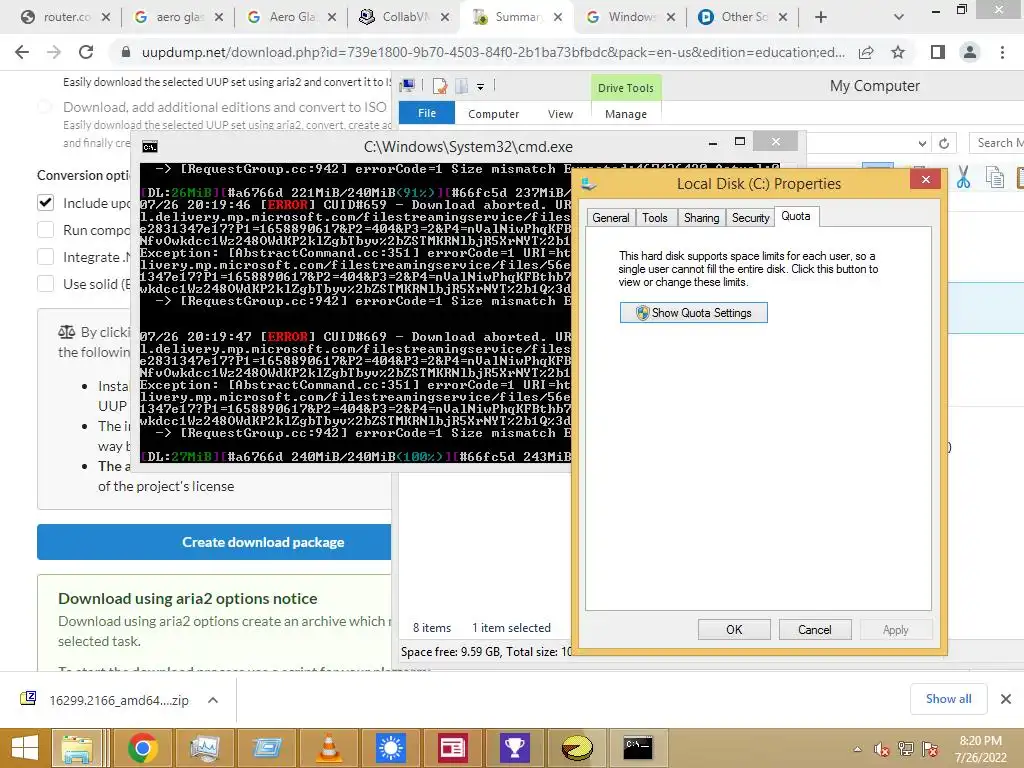Toggle Chrome side panel icon
Screen dimensions: 1024x768
coord(938,52)
